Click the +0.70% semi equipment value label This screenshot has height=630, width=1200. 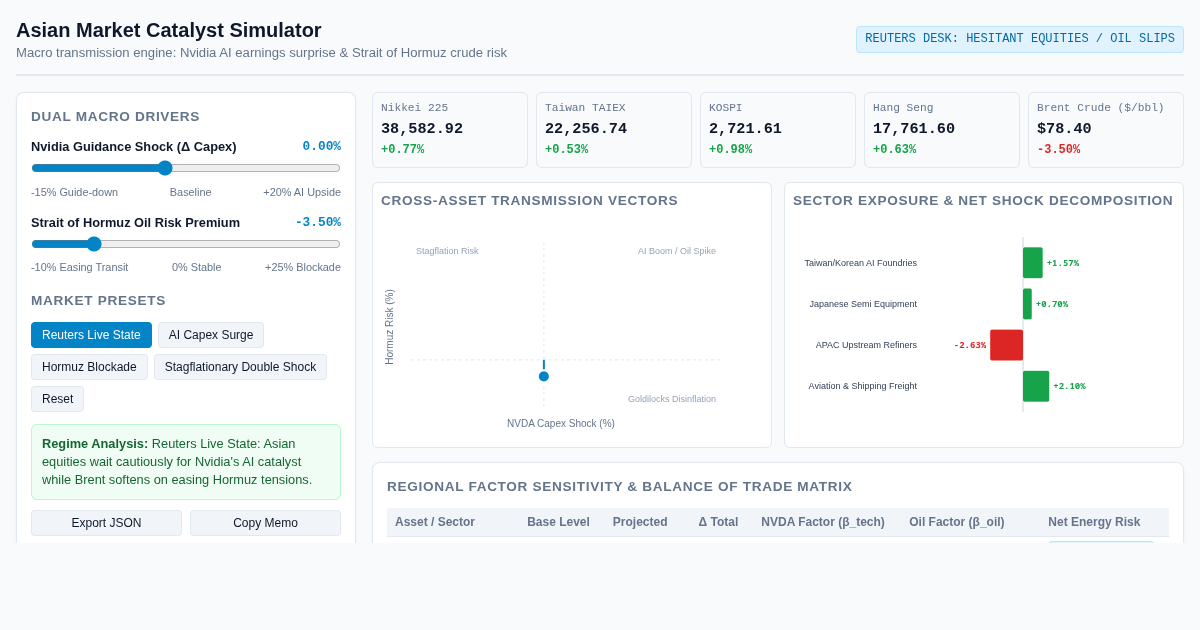tap(1052, 304)
